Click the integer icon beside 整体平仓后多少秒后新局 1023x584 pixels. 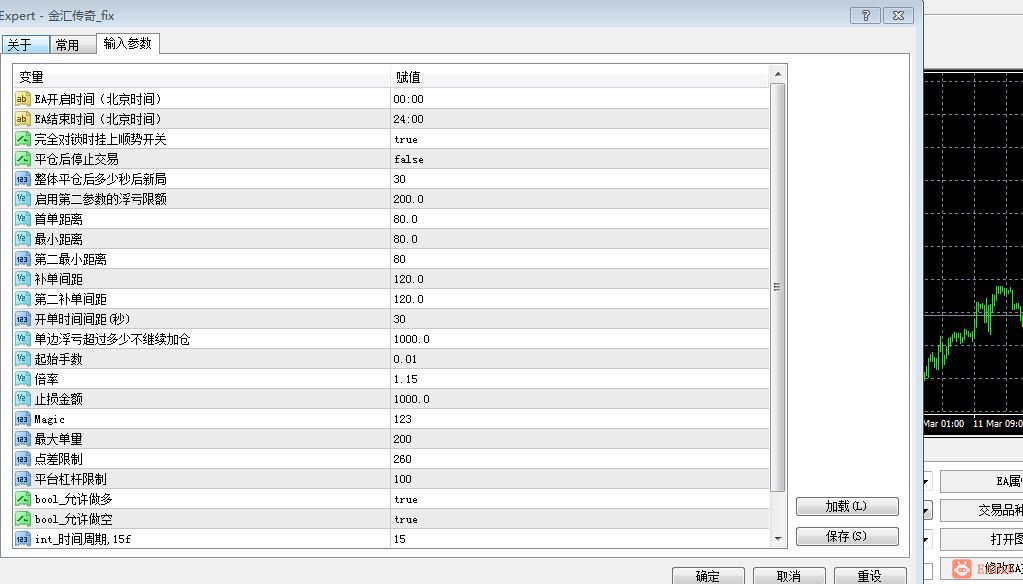22,179
